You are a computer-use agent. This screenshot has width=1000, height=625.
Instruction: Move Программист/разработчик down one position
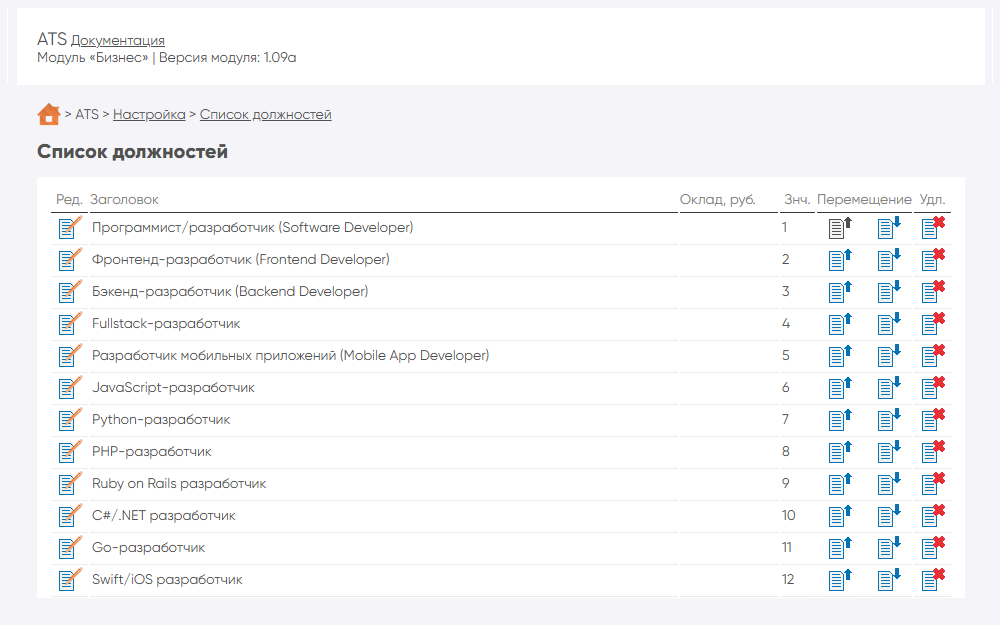[x=888, y=228]
